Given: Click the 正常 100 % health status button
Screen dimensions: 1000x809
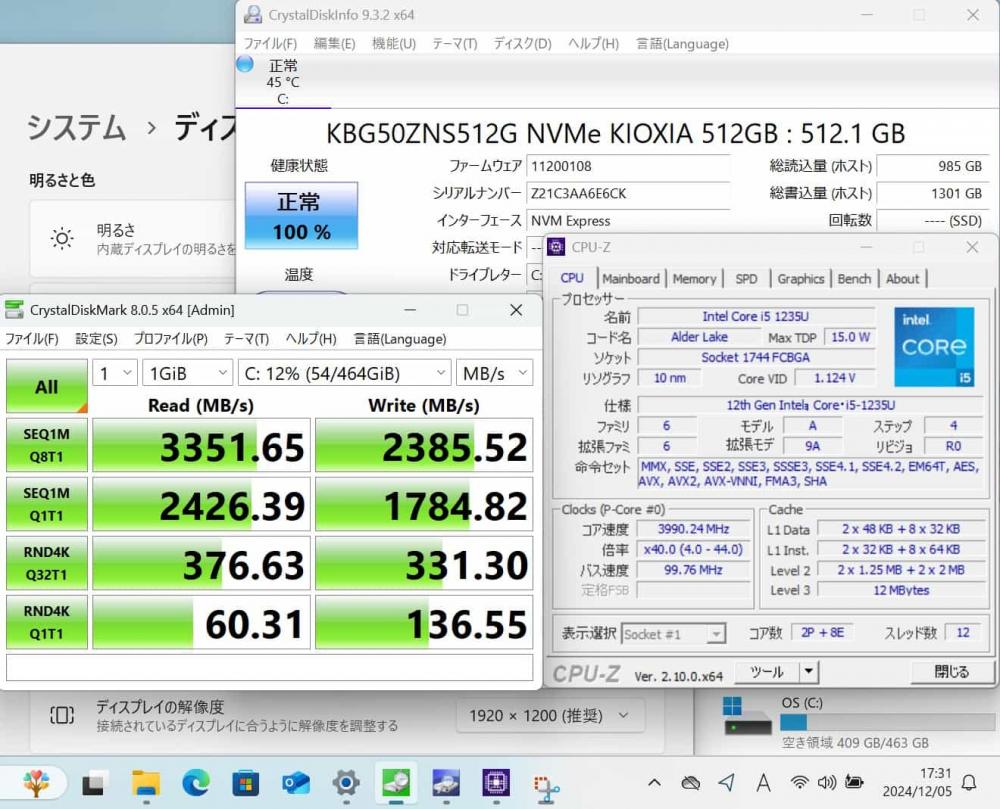Looking at the screenshot, I should 301,215.
